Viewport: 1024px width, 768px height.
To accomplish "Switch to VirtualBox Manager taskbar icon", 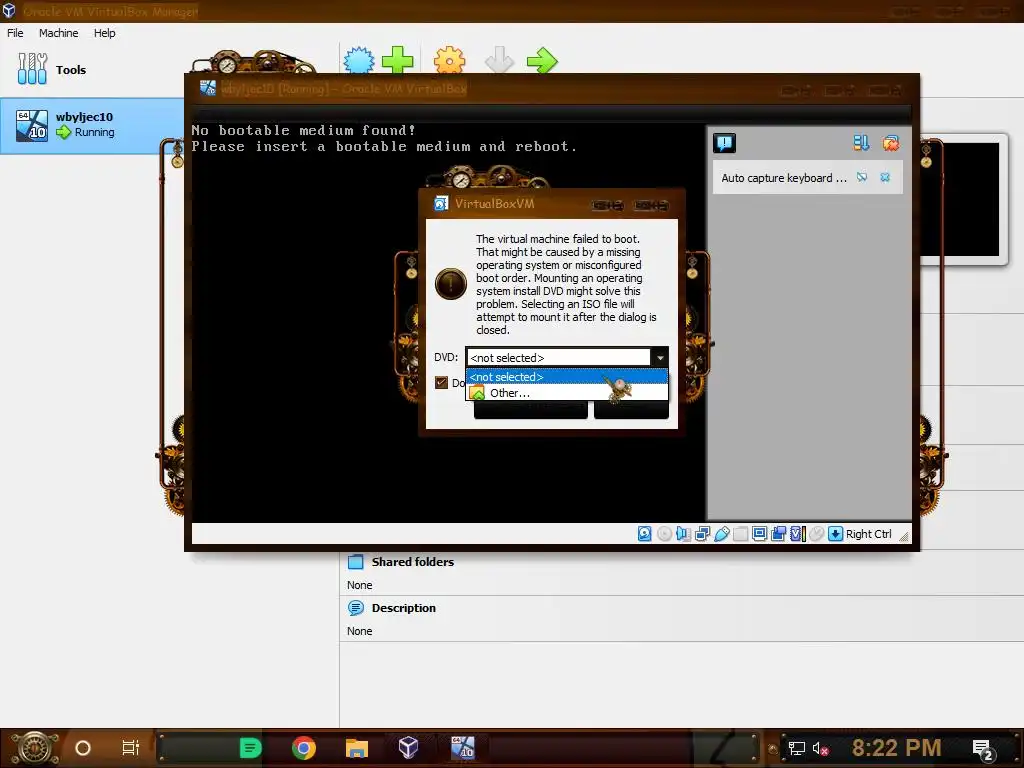I will click(x=408, y=747).
